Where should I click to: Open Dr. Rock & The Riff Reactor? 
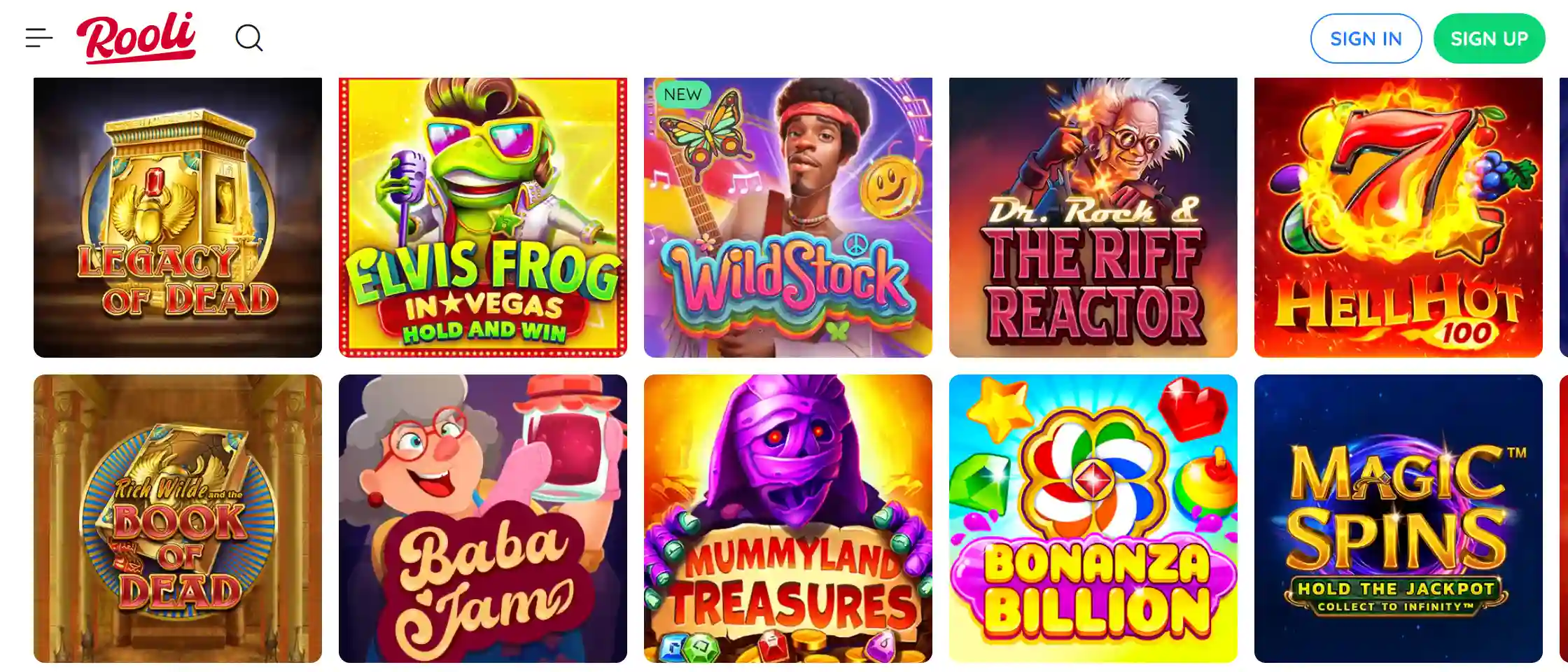click(1093, 218)
